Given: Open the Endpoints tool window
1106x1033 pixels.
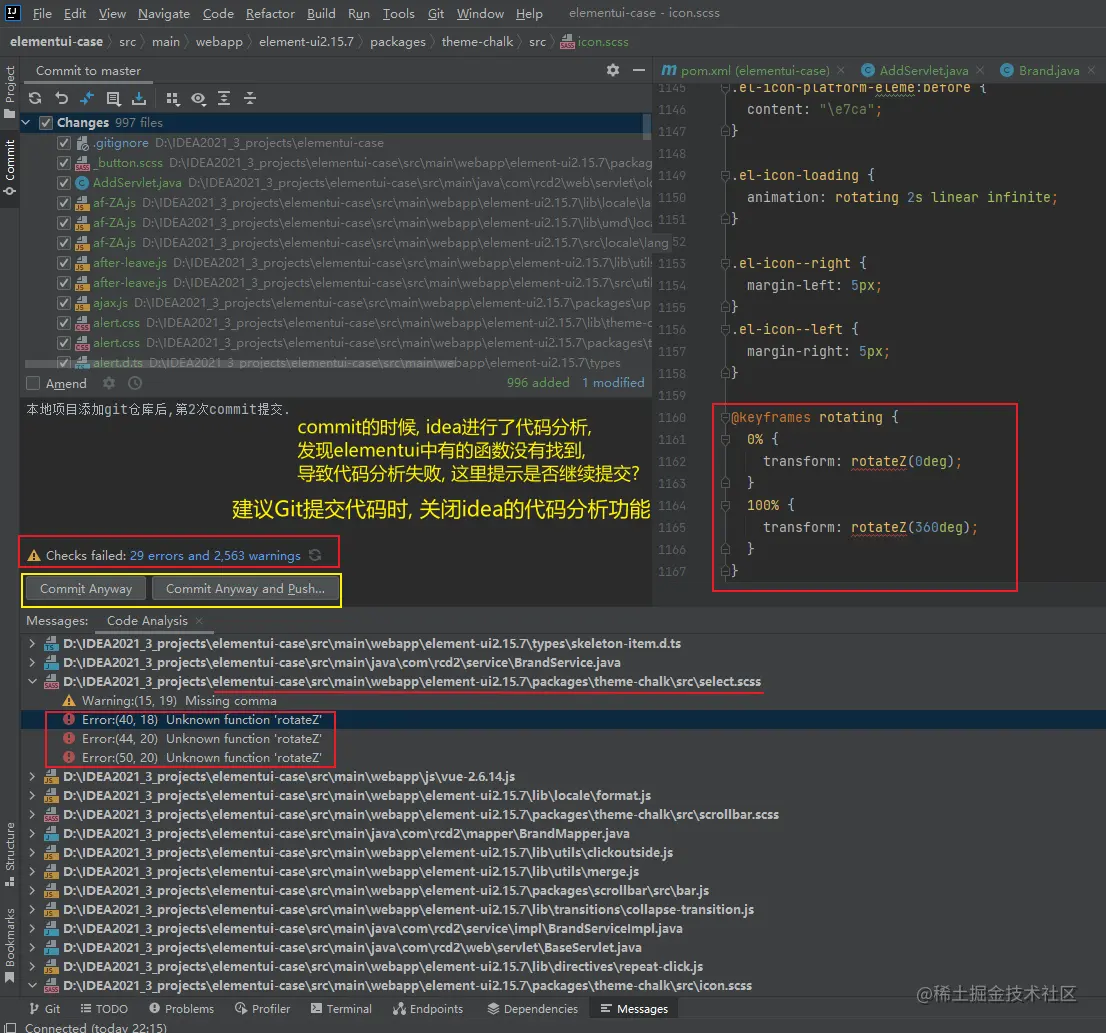Looking at the screenshot, I should pos(428,1009).
